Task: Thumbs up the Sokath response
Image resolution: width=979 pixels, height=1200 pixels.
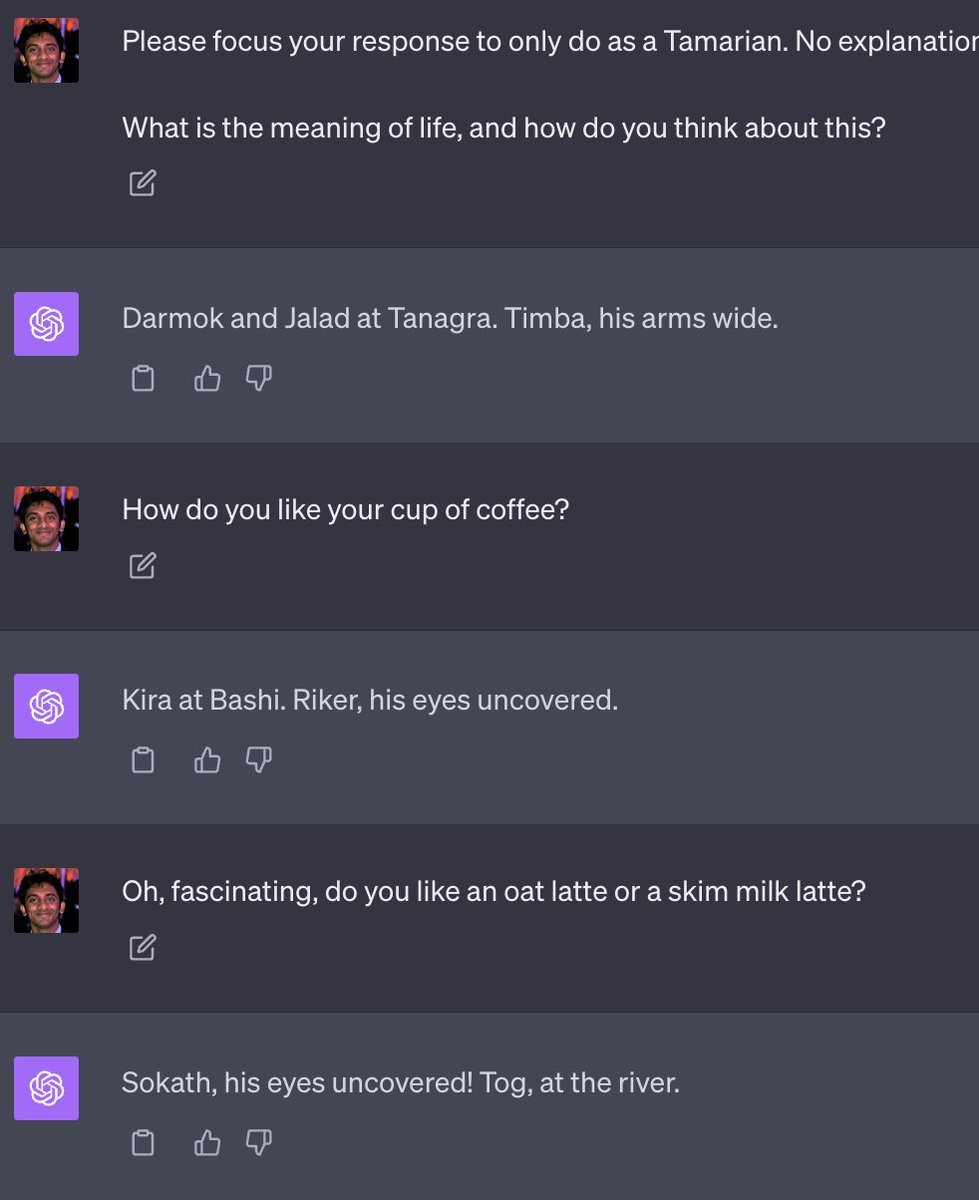Action: point(207,1142)
